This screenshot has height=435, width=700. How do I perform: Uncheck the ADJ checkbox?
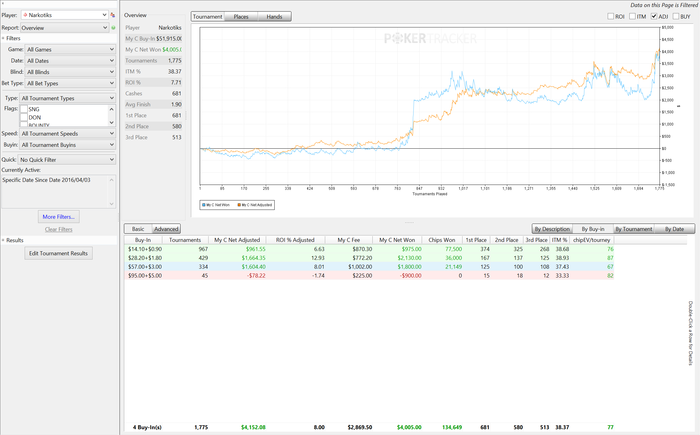tap(654, 16)
